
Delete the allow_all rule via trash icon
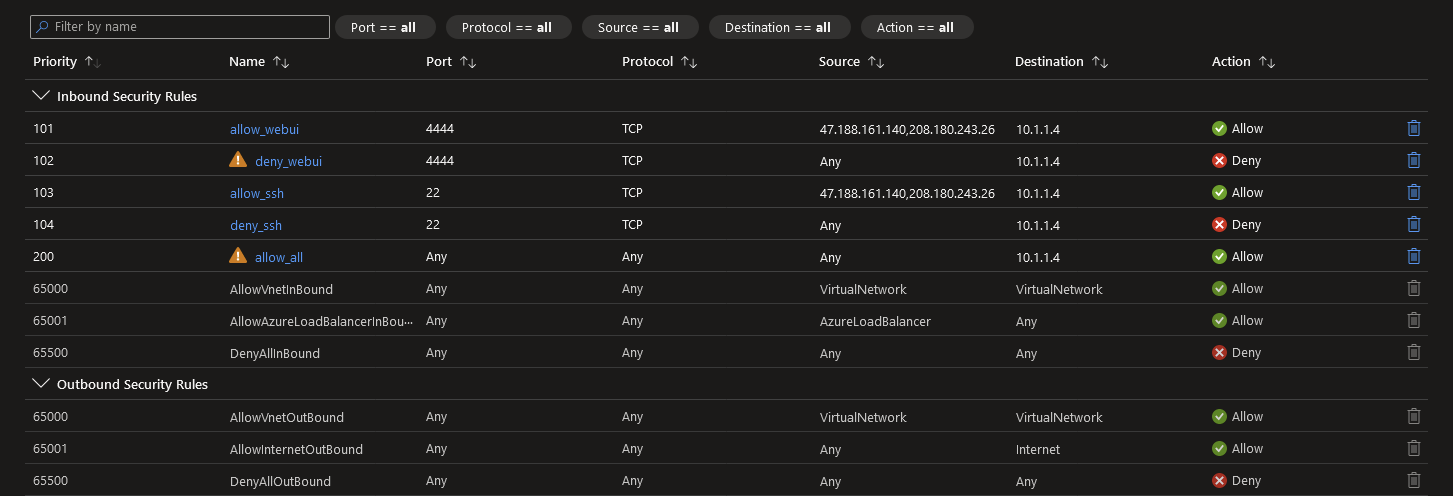[1413, 256]
